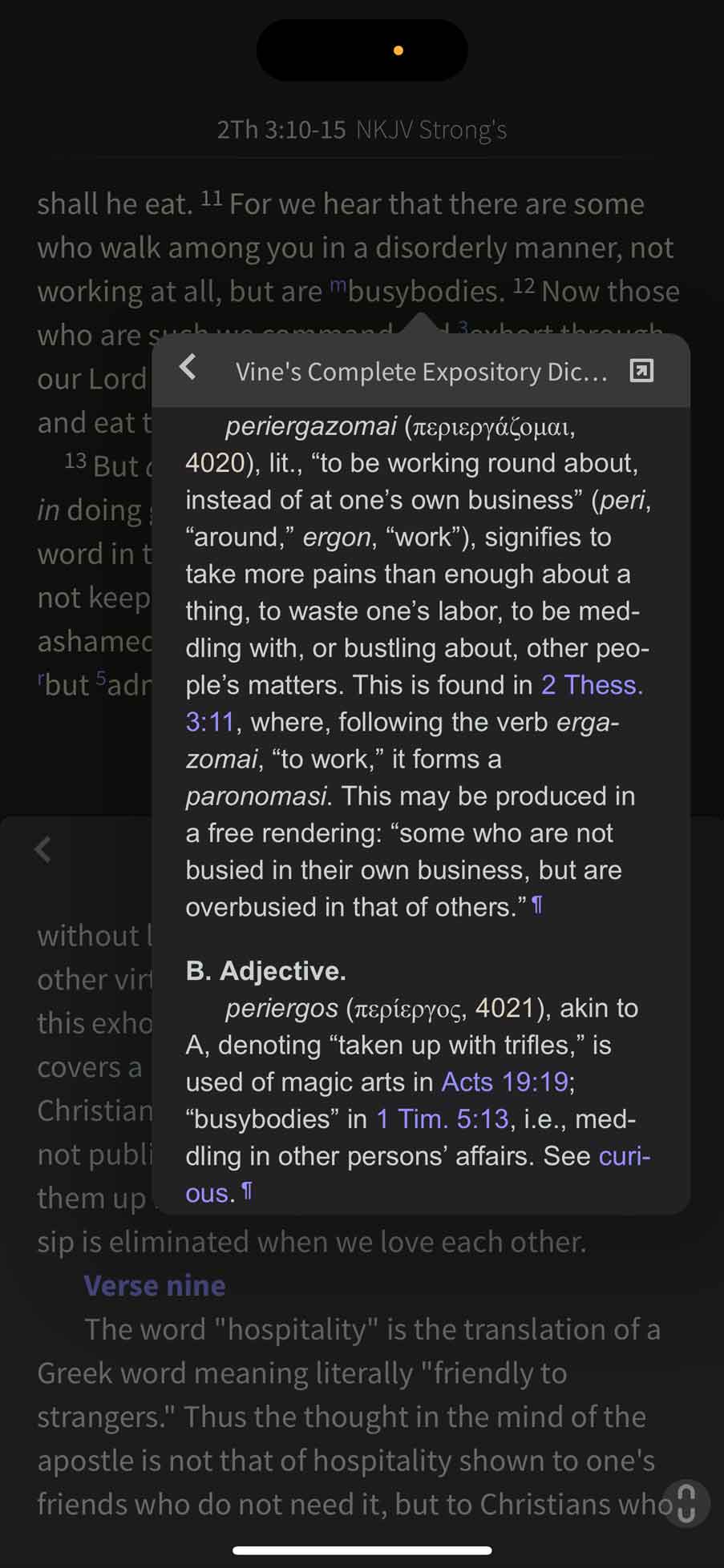Select the word "busybodies" in verse 11
This screenshot has width=724, height=1568.
click(425, 292)
